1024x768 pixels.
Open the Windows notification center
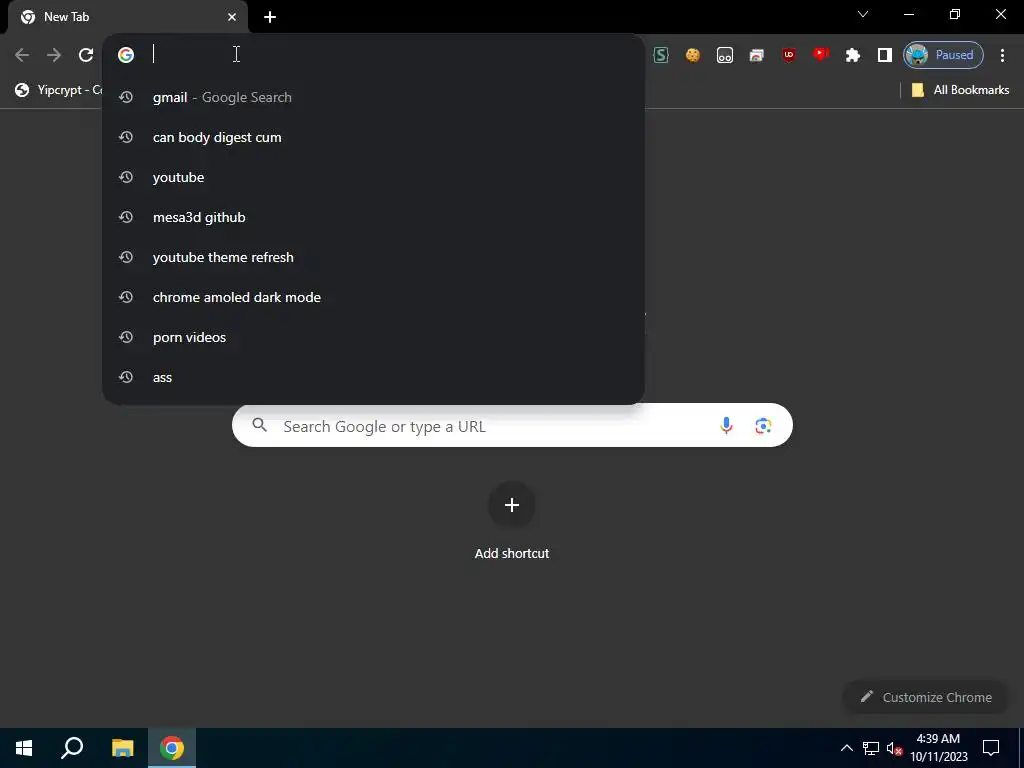[991, 748]
